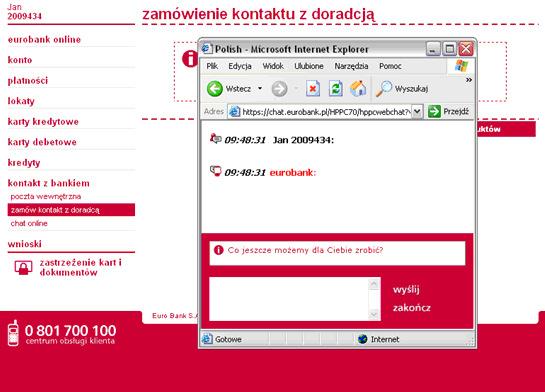Open the Ulubione menu
The height and width of the screenshot is (392, 545).
click(x=309, y=66)
